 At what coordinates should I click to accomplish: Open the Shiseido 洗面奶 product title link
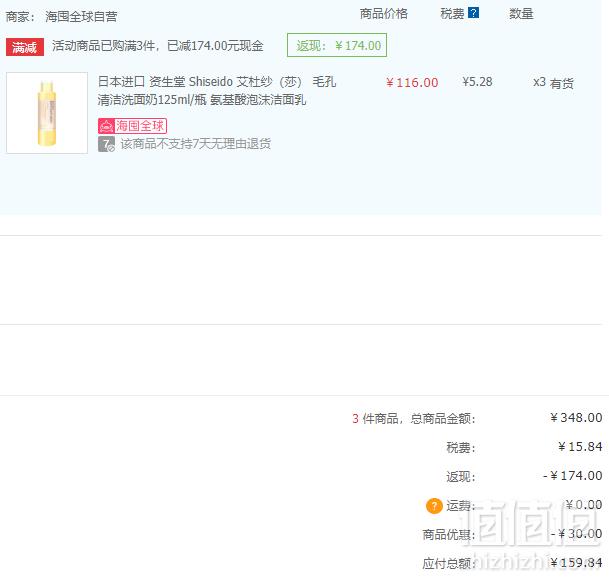[x=216, y=90]
